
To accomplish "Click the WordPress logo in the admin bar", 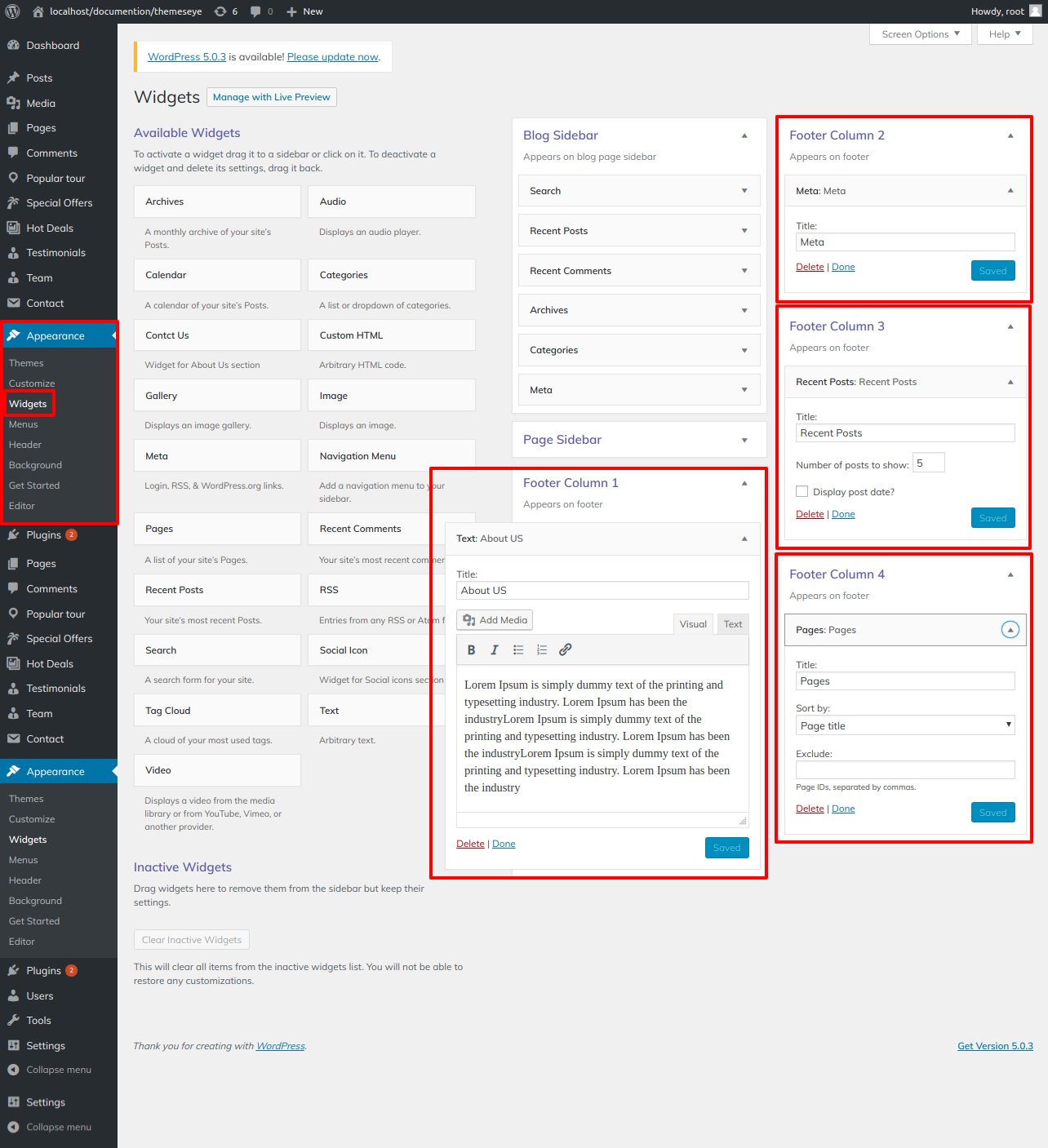I will [13, 11].
